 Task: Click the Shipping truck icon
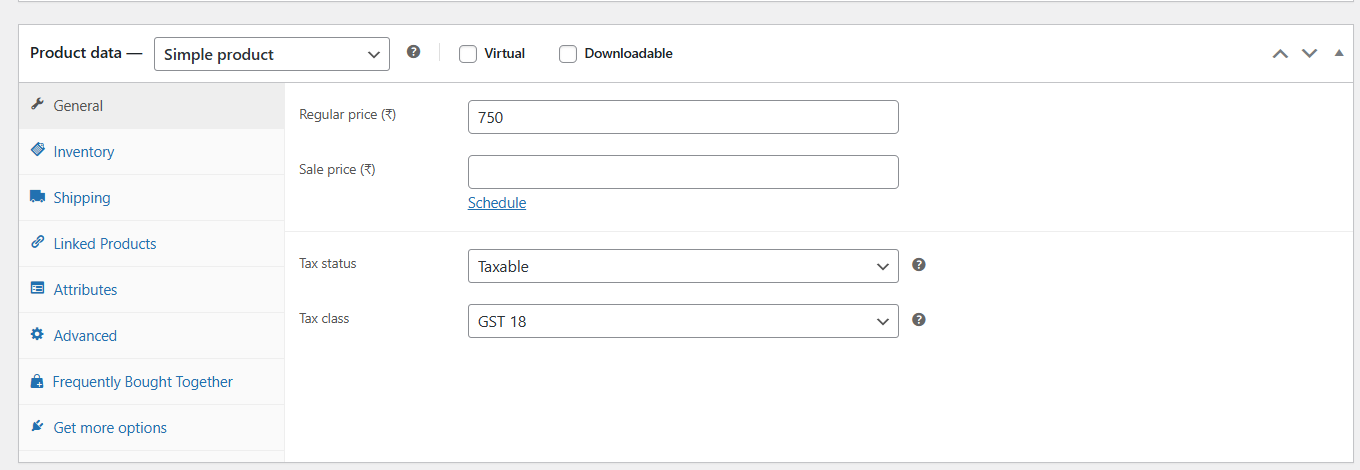point(37,197)
